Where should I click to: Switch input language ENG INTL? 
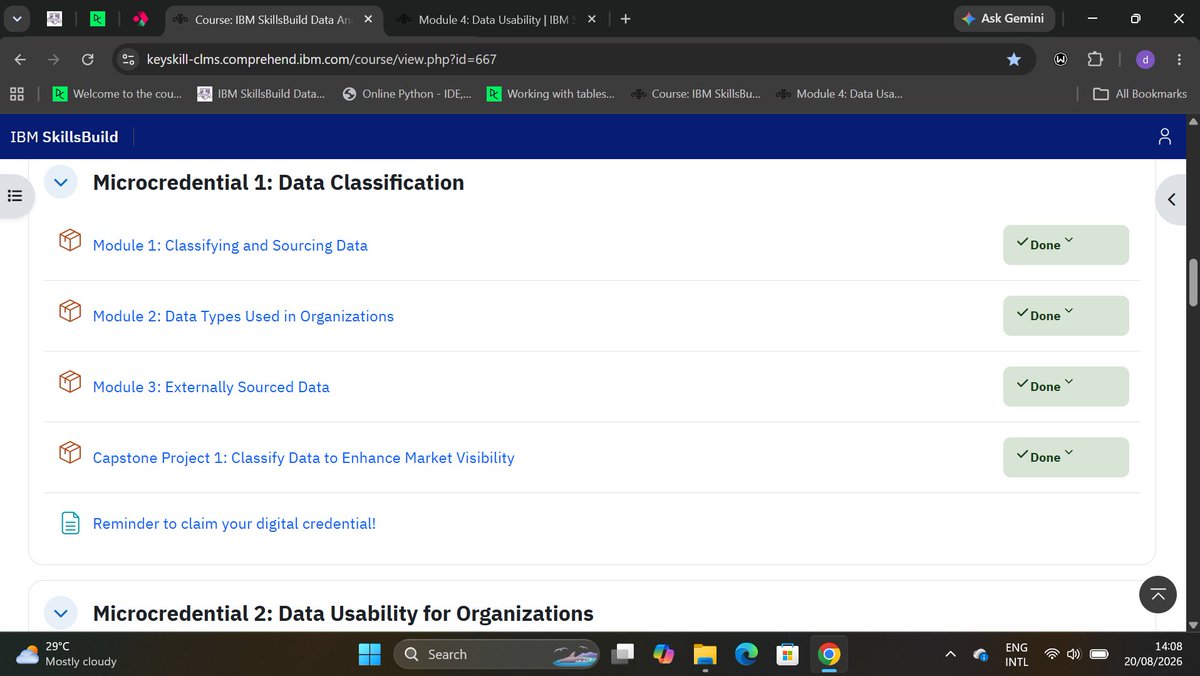click(1016, 654)
